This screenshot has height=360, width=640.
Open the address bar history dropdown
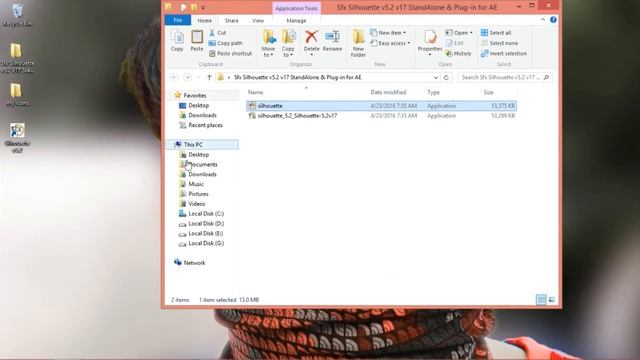click(x=436, y=78)
